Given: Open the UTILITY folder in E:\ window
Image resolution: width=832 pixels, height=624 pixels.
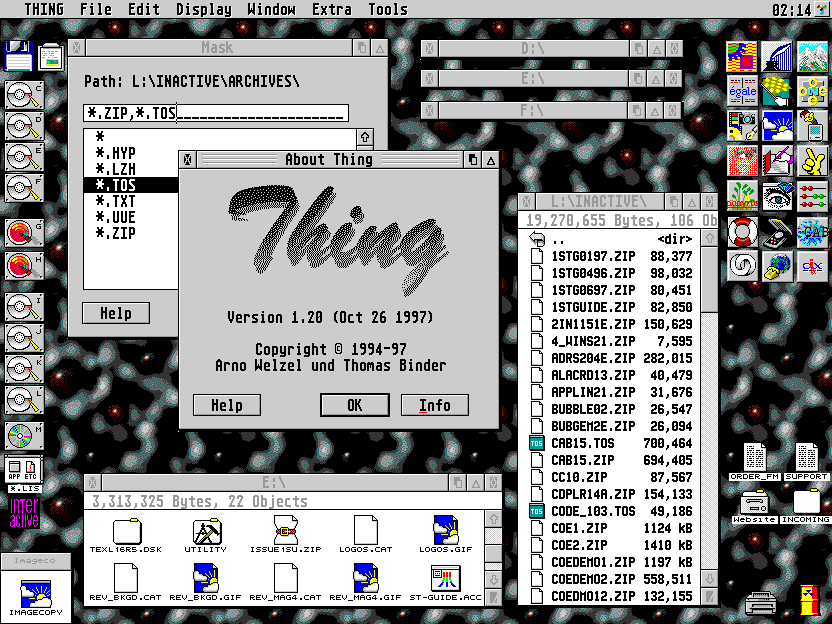Looking at the screenshot, I should [205, 535].
